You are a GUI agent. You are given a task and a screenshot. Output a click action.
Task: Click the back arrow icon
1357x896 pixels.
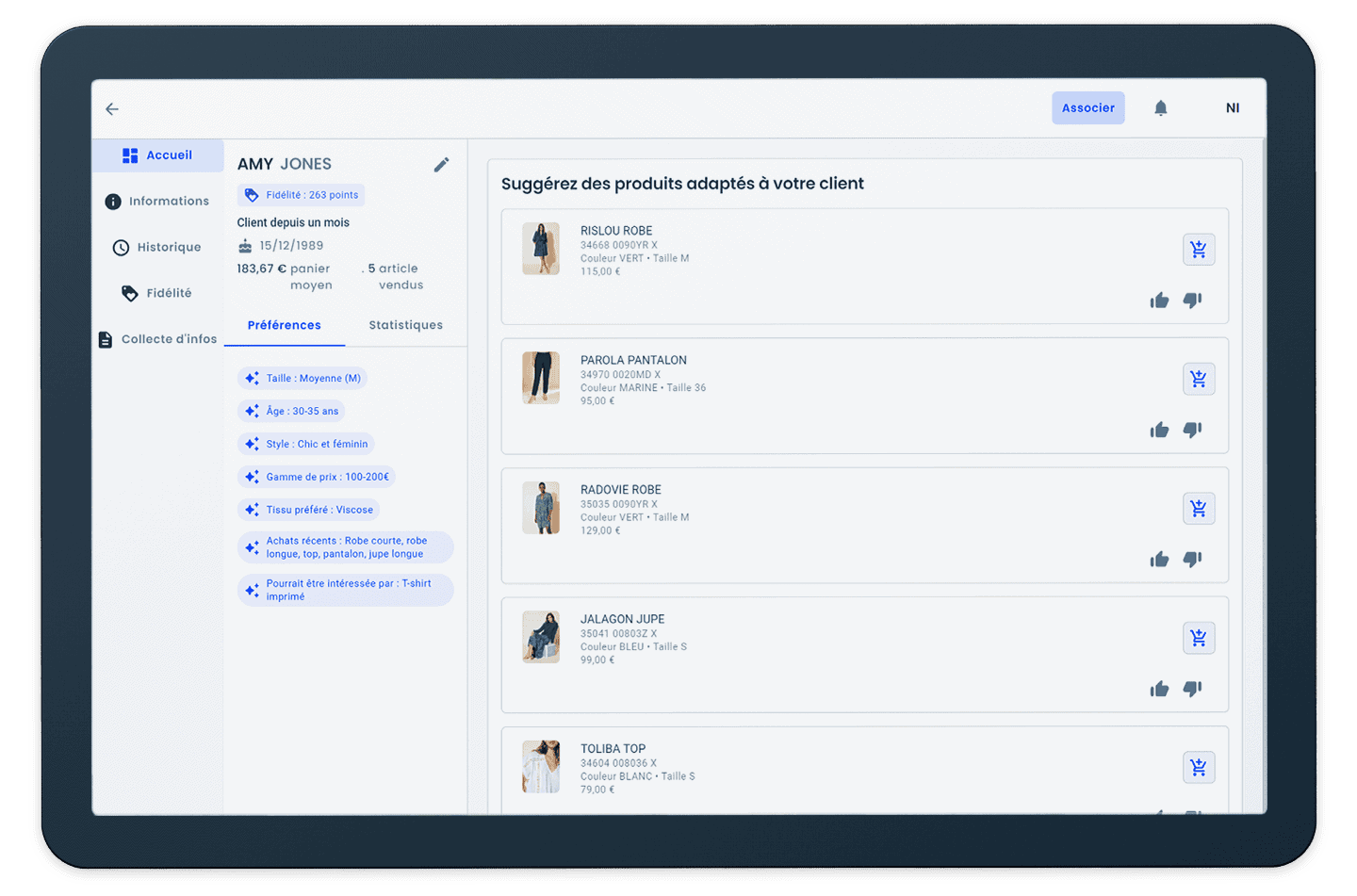(112, 109)
